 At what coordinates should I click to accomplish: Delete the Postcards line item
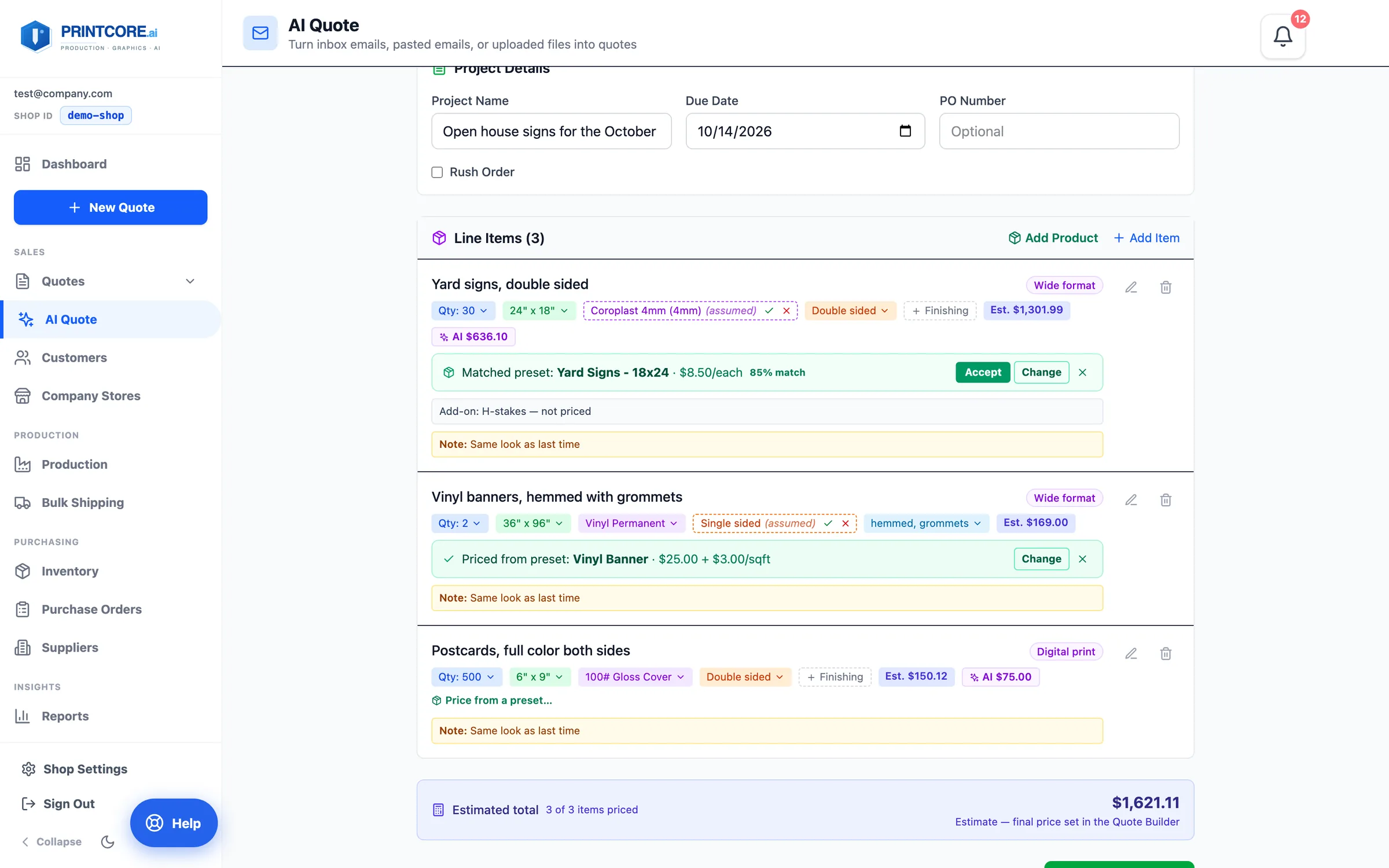click(1166, 653)
